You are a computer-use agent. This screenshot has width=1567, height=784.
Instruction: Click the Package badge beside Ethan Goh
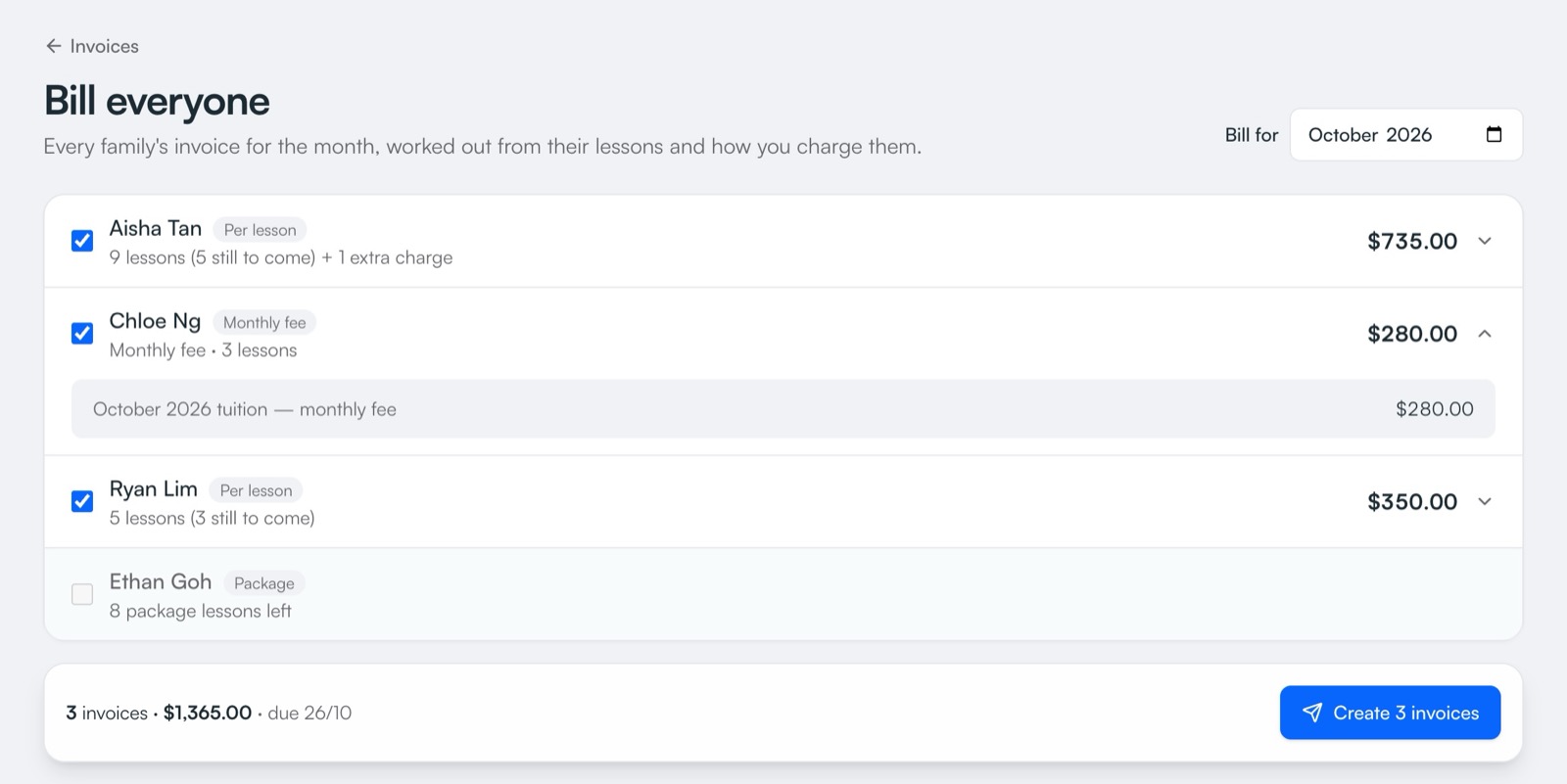click(264, 583)
